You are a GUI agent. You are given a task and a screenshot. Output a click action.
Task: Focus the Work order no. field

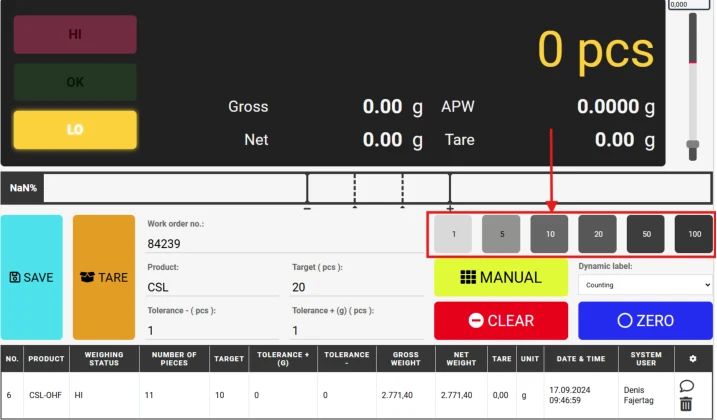coord(285,243)
